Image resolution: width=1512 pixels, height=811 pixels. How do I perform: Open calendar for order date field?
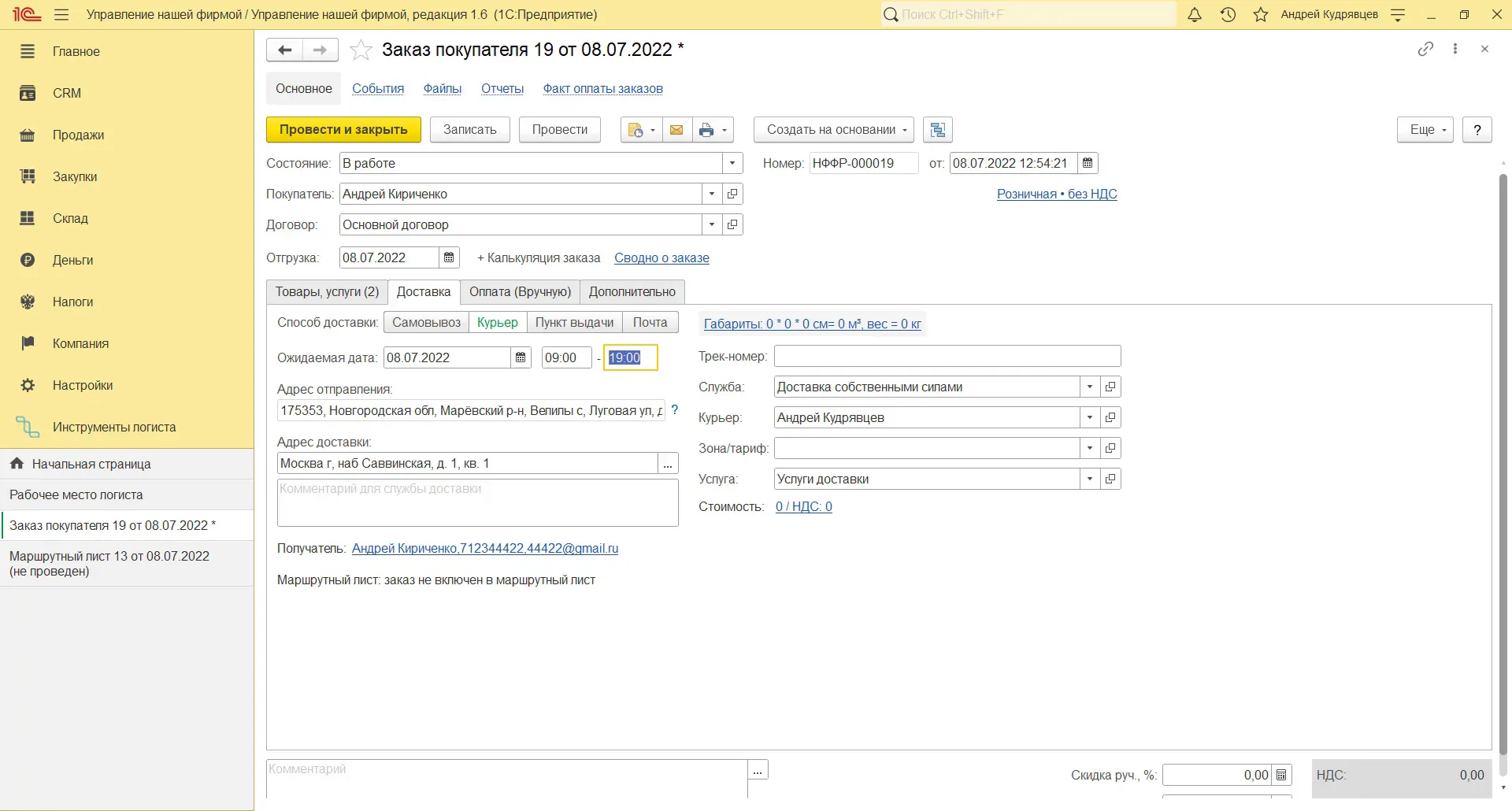pyautogui.click(x=1088, y=163)
